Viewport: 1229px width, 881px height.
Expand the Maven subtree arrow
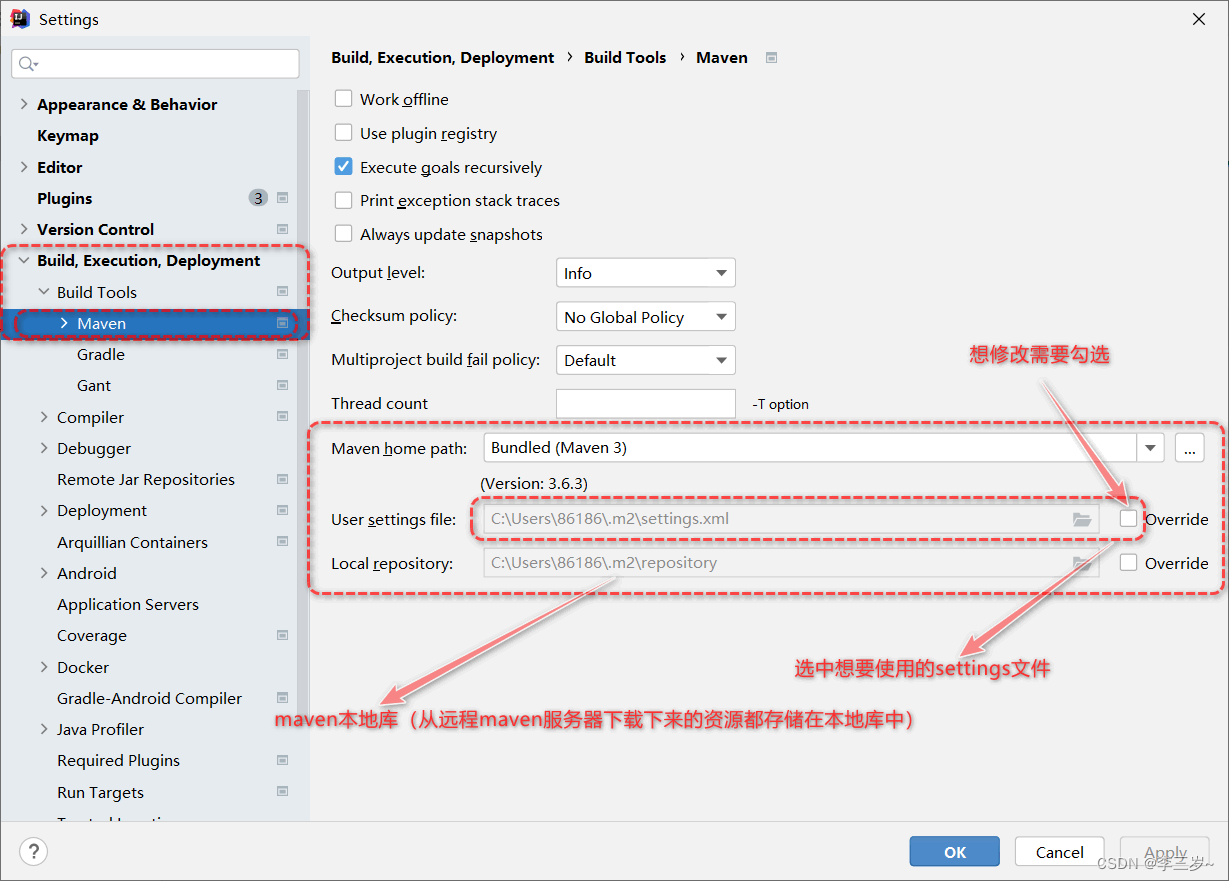pos(64,323)
